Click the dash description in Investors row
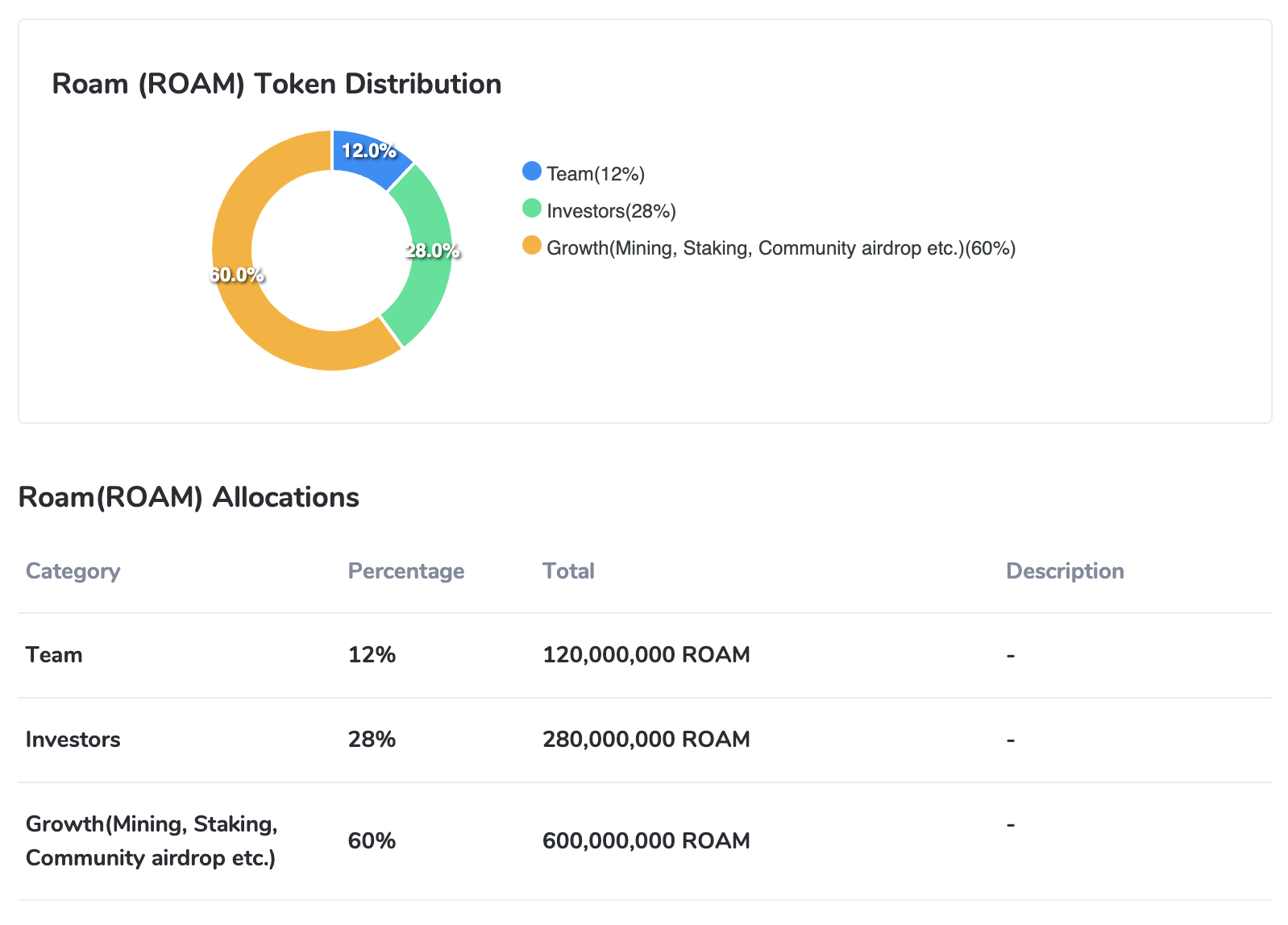 (x=1011, y=740)
